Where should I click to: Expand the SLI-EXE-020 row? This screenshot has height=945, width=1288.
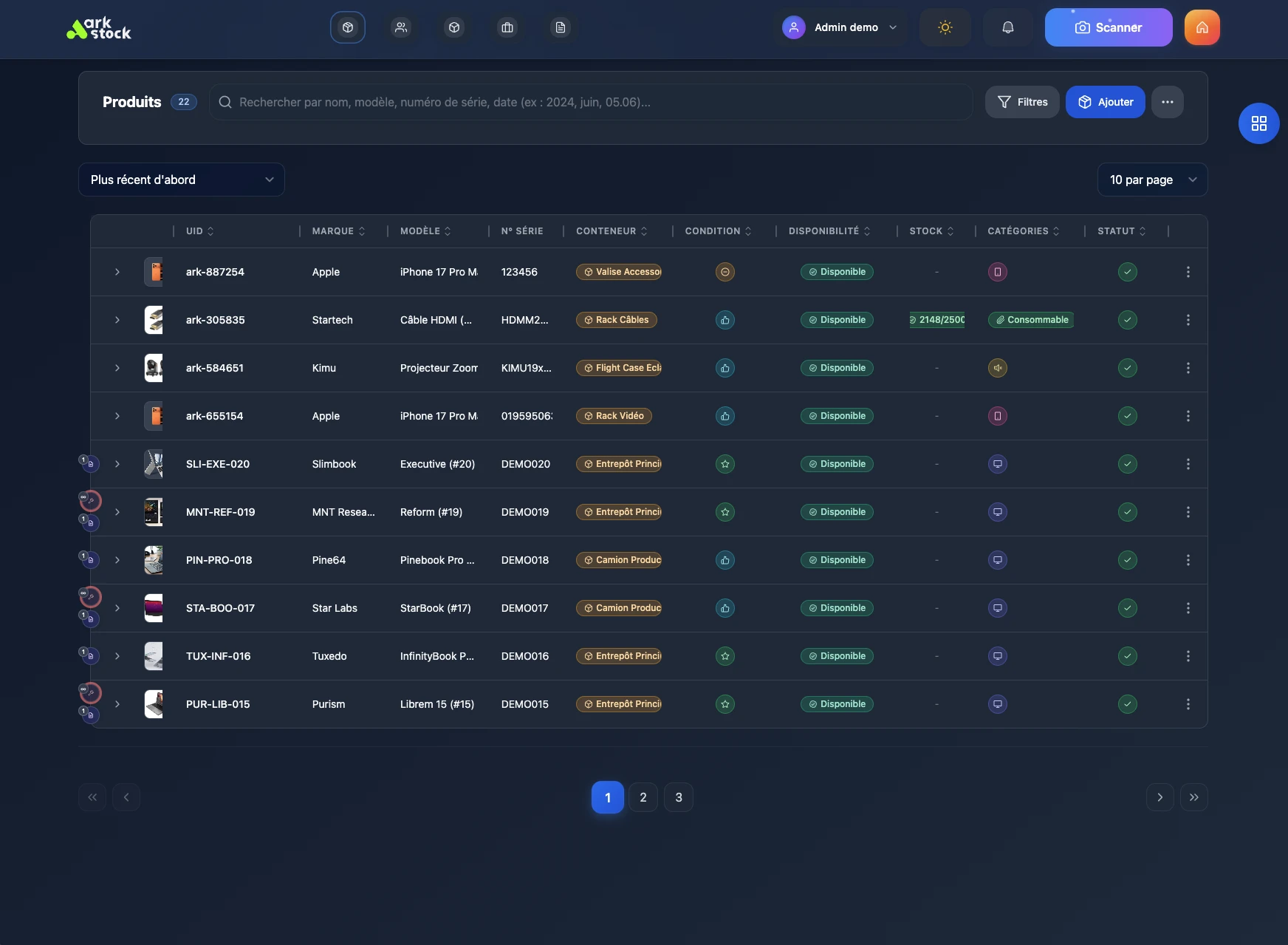click(x=117, y=464)
